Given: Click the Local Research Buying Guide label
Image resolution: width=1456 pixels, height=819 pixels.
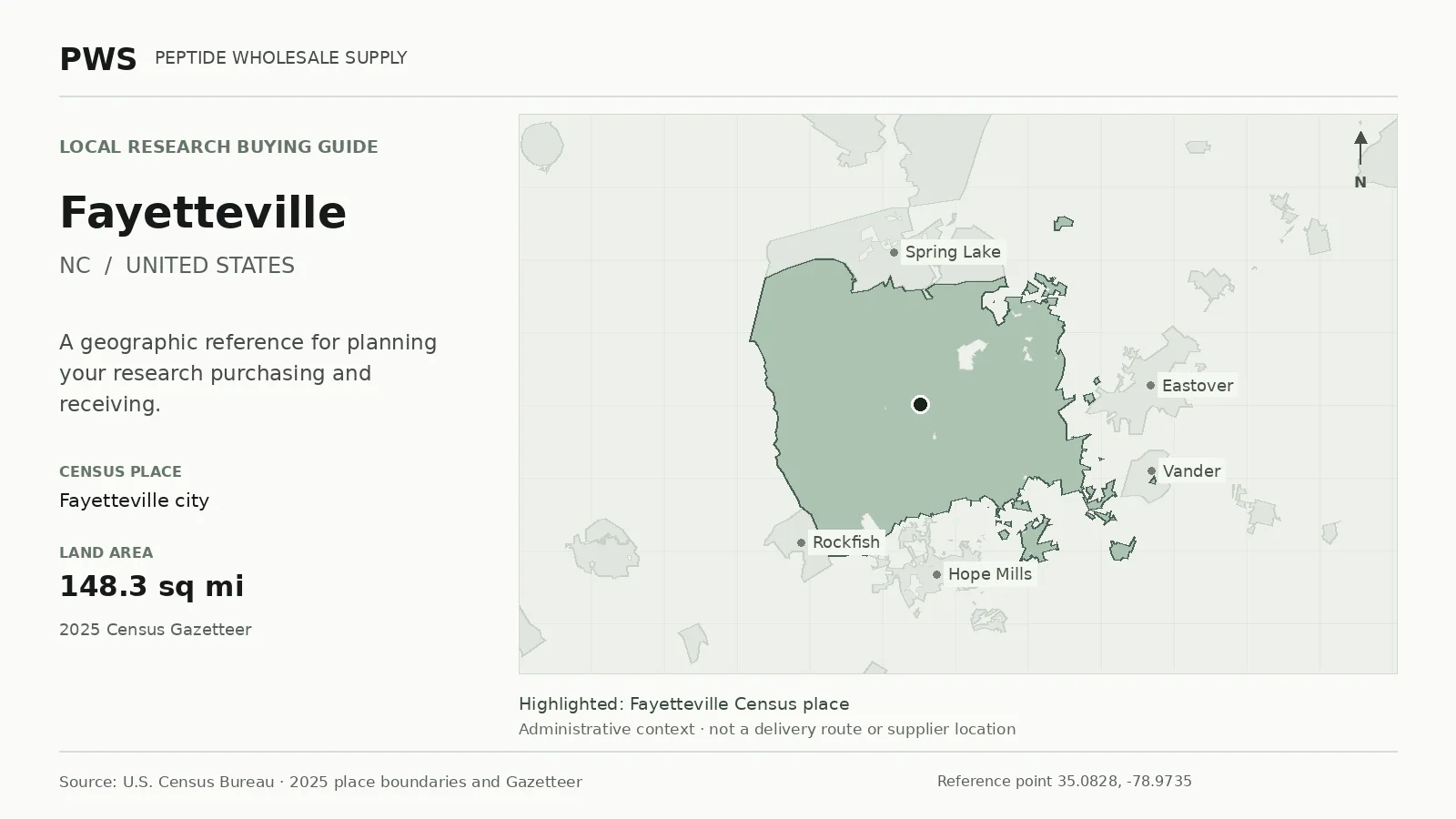Looking at the screenshot, I should click(x=218, y=147).
